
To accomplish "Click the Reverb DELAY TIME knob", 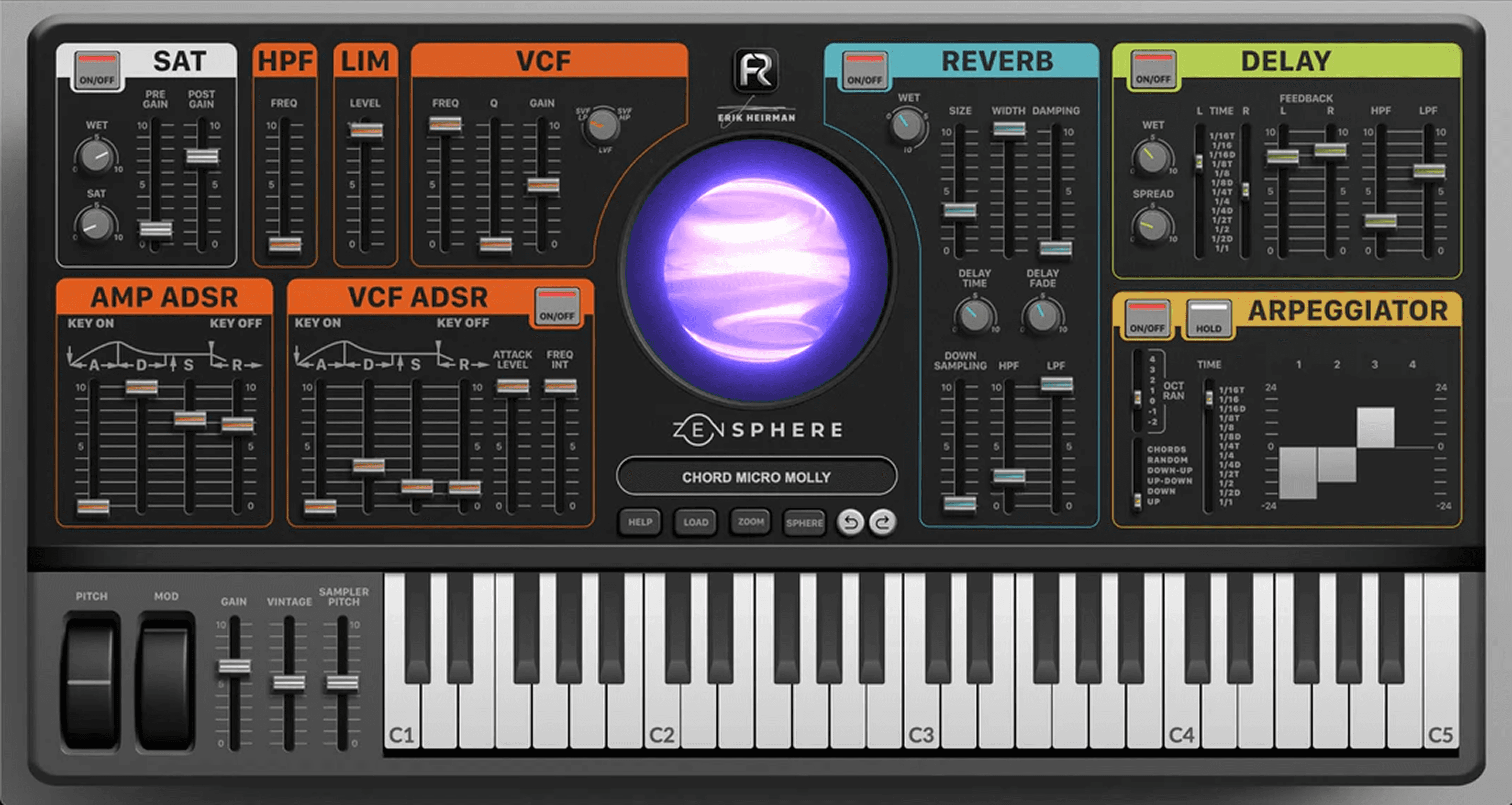I will [x=975, y=316].
